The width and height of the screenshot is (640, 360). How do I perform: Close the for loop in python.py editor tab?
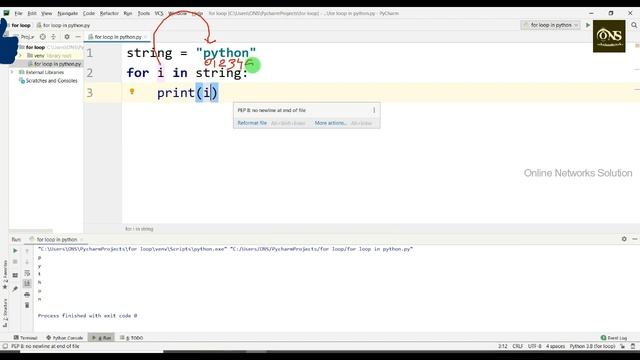click(145, 37)
